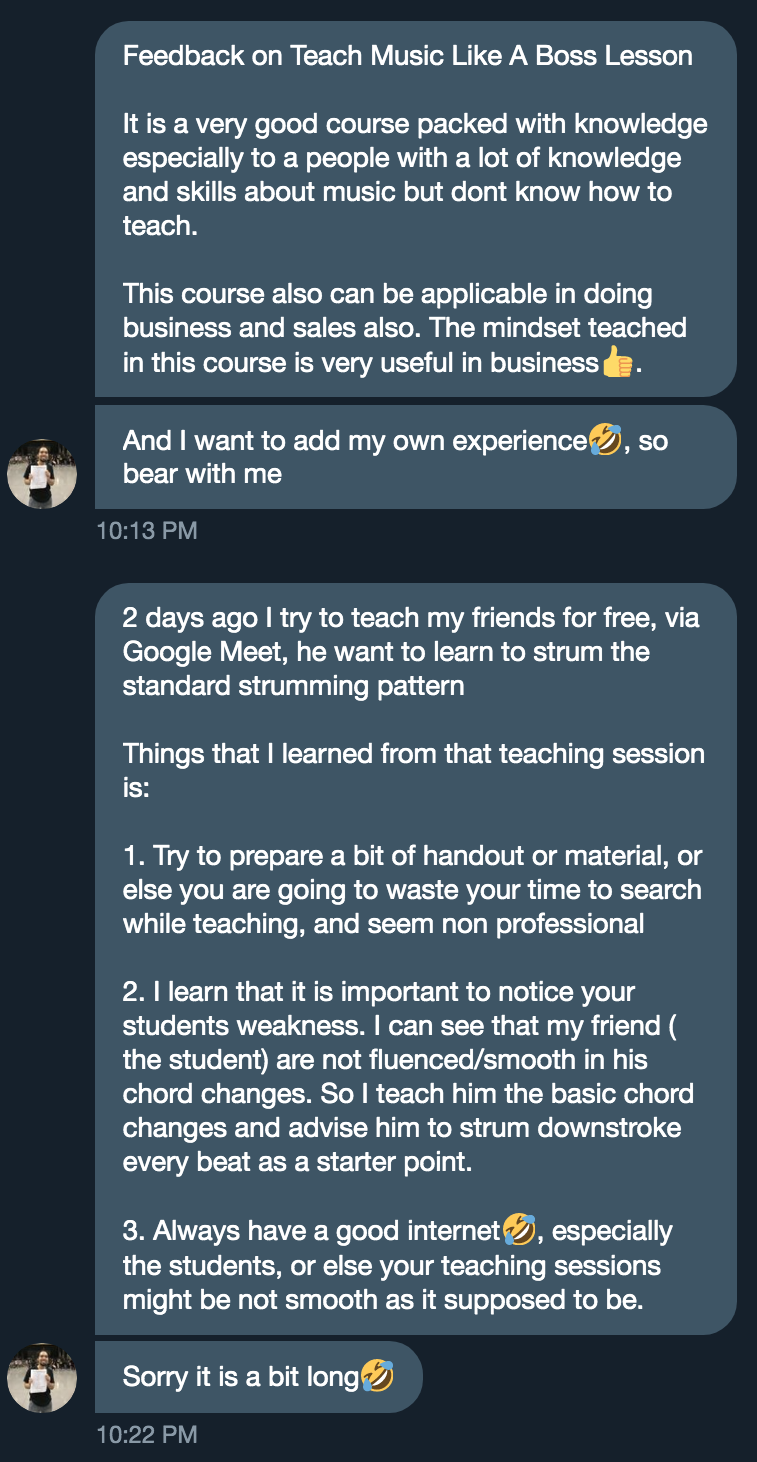Click the "It is a very good course" paragraph
The width and height of the screenshot is (757, 1462).
coord(415,175)
